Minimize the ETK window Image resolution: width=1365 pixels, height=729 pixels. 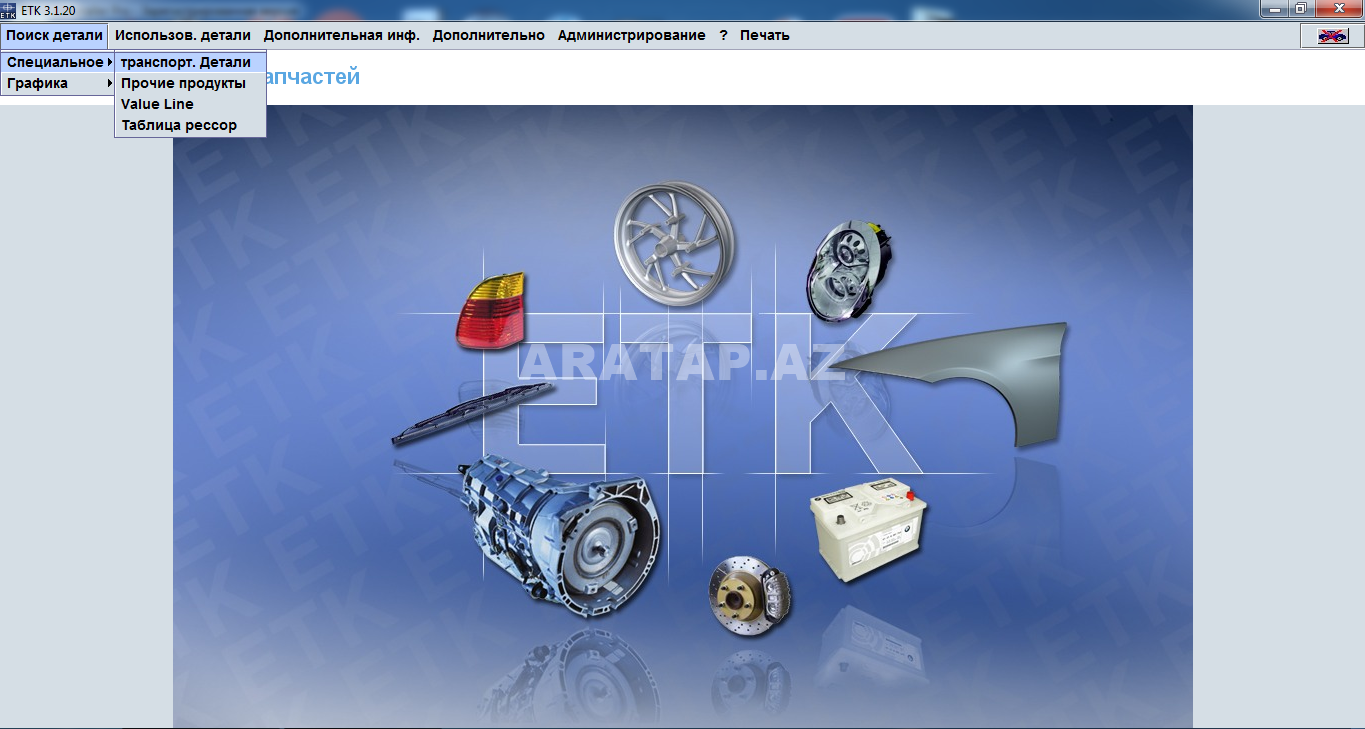point(1274,8)
